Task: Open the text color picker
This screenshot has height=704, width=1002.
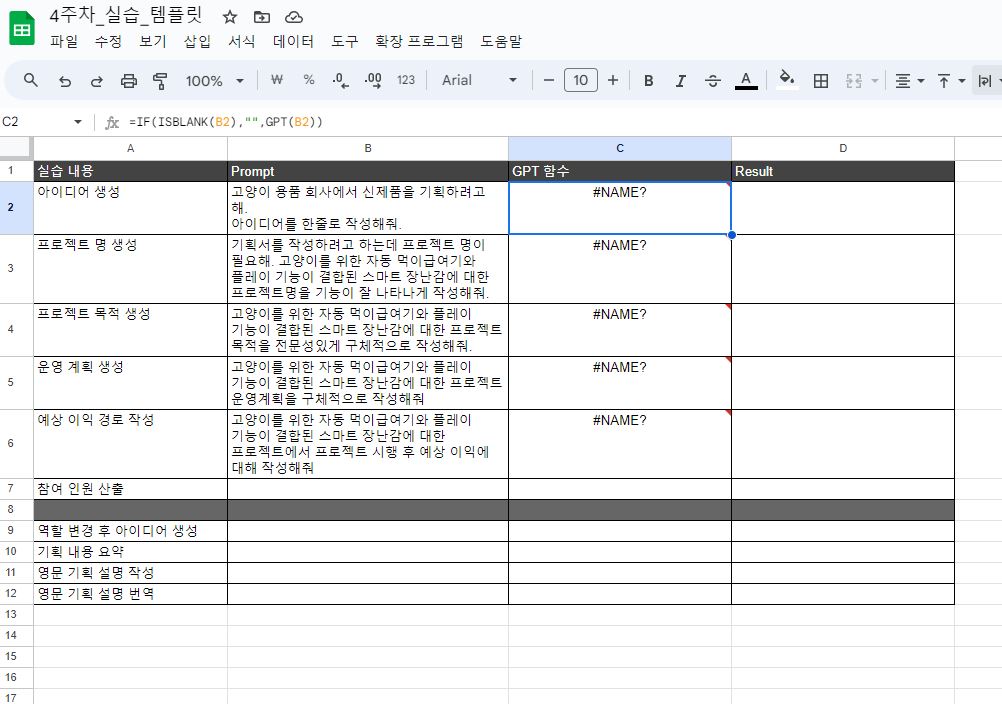Action: click(746, 80)
